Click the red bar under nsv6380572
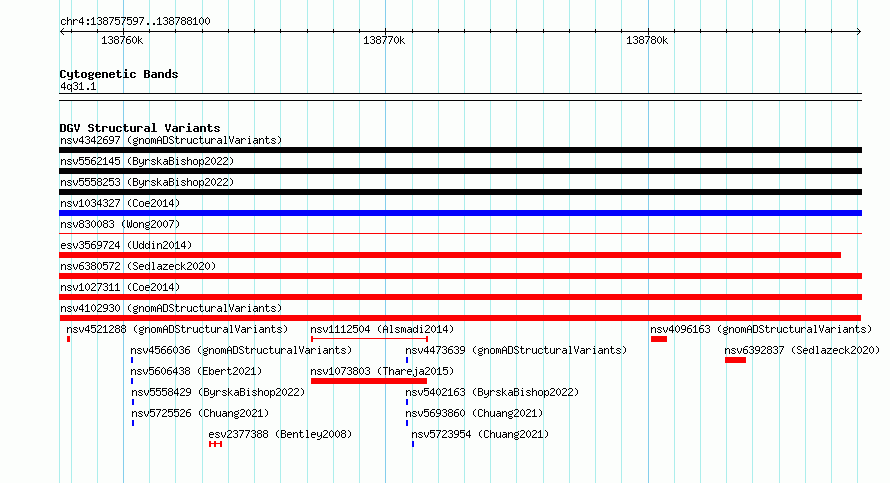890x483 pixels. pos(460,276)
